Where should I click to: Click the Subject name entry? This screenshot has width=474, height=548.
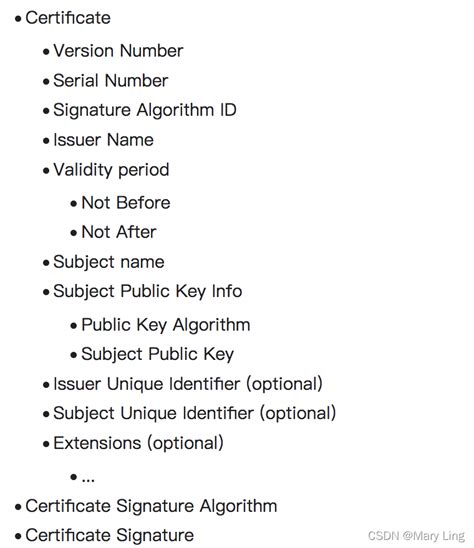pyautogui.click(x=109, y=262)
